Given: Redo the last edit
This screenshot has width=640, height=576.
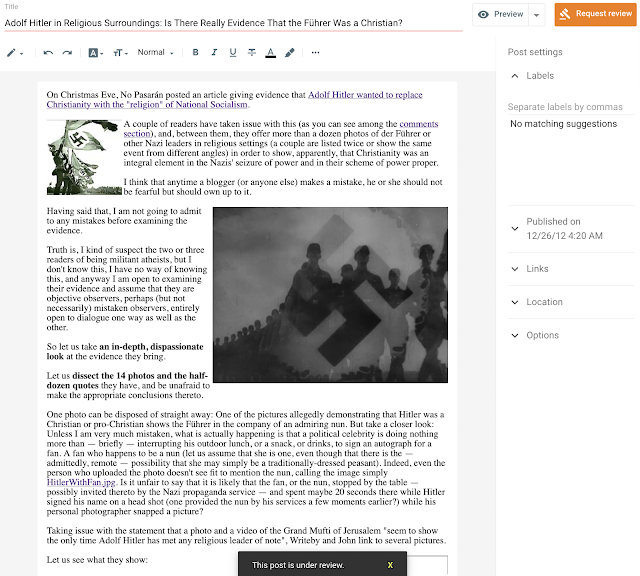Looking at the screenshot, I should pos(67,53).
